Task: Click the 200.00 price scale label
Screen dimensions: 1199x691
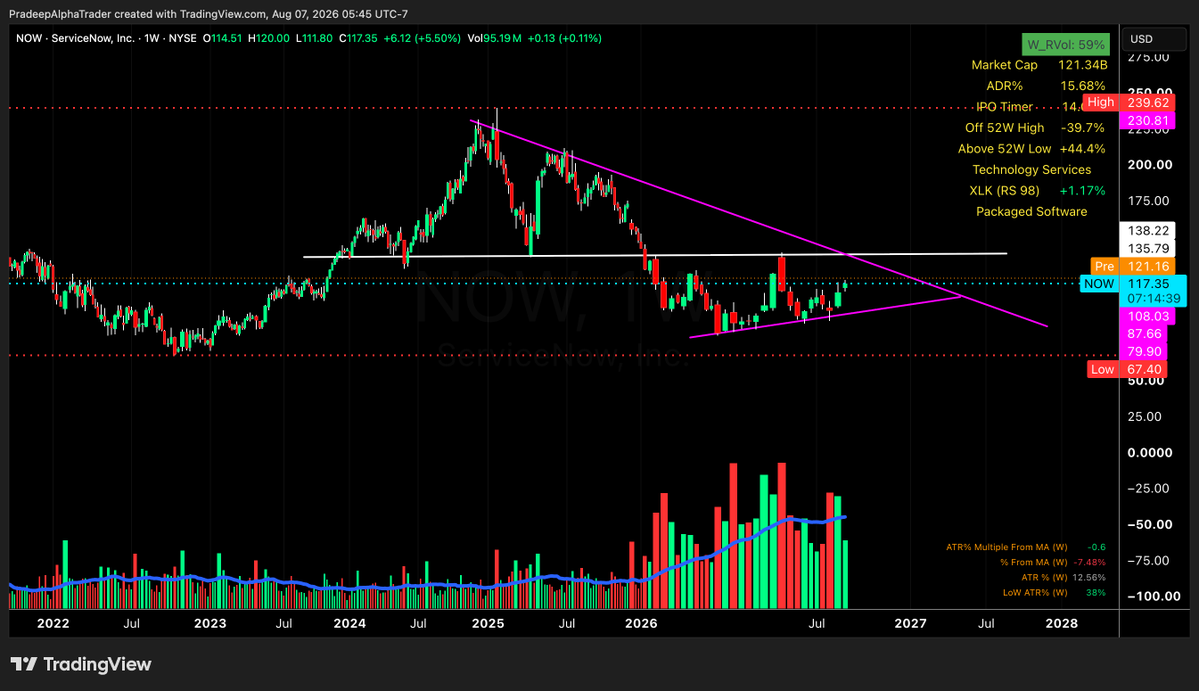Action: (1150, 165)
